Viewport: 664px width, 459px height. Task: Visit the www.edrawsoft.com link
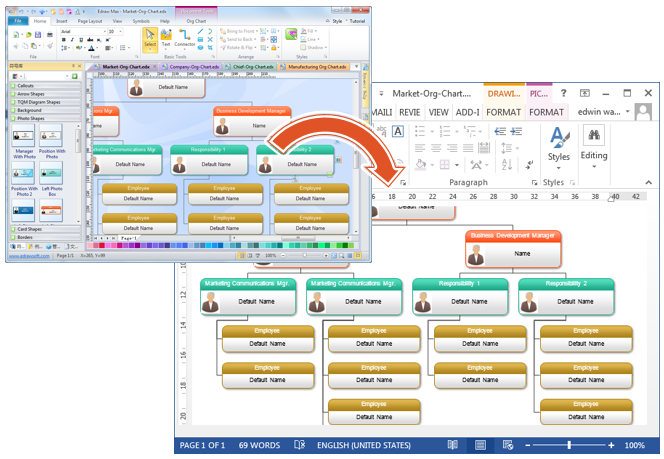point(29,256)
